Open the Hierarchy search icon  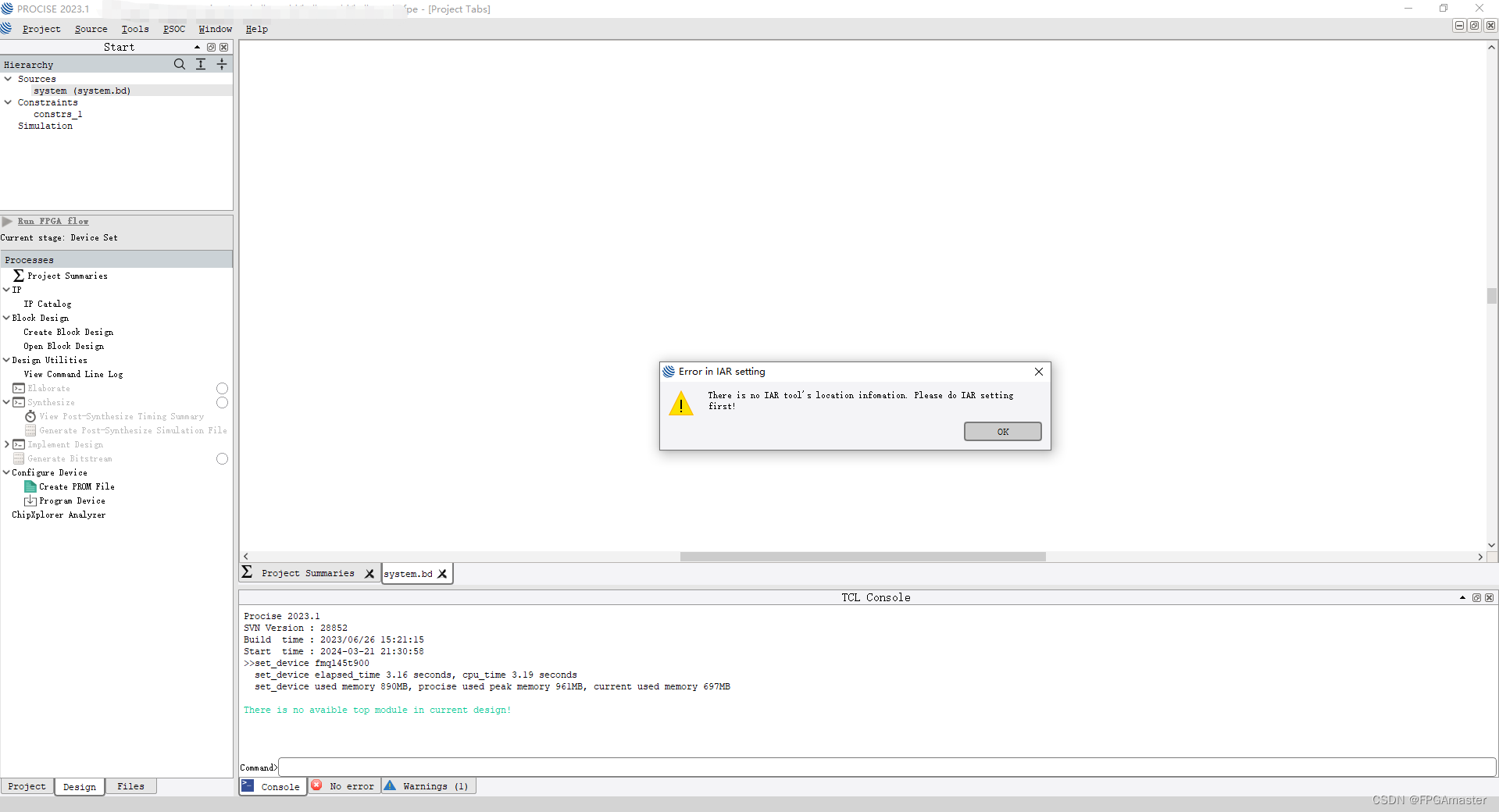[x=180, y=64]
